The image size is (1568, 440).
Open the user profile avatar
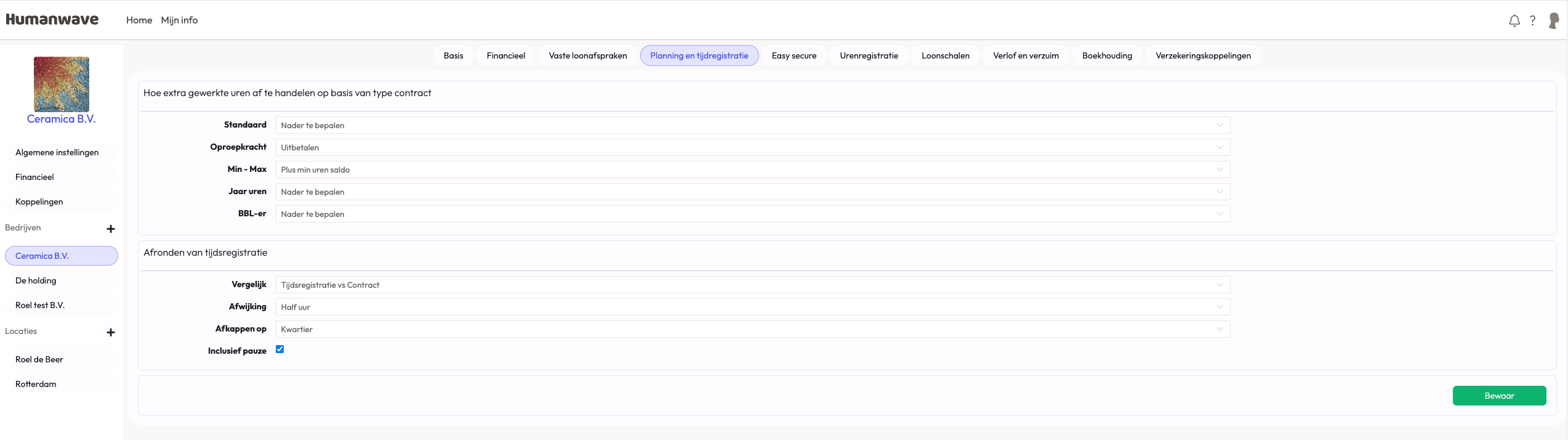(1553, 21)
